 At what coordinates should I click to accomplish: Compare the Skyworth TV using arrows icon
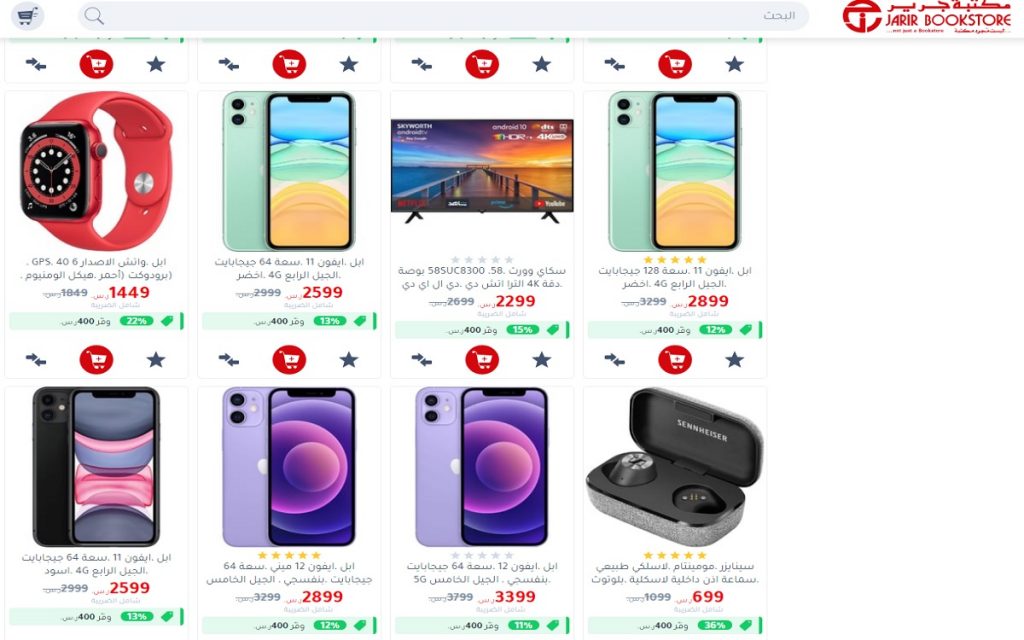click(422, 359)
